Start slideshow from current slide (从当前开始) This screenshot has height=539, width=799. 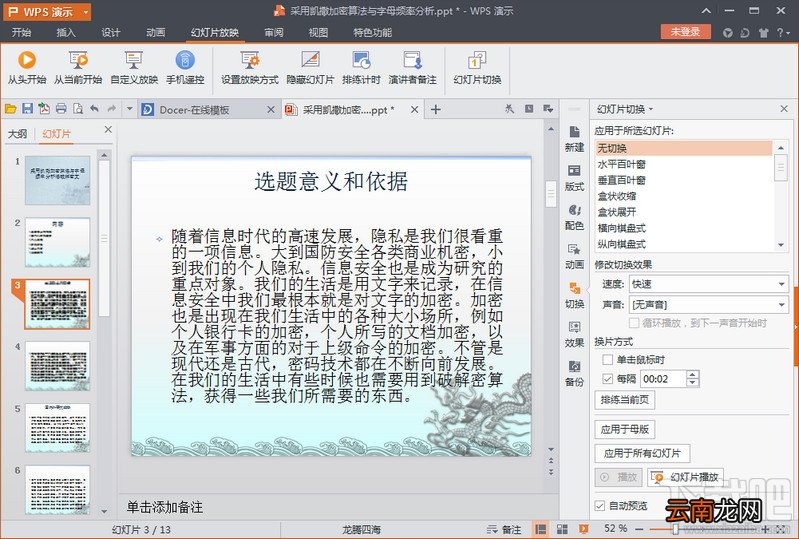[x=78, y=67]
